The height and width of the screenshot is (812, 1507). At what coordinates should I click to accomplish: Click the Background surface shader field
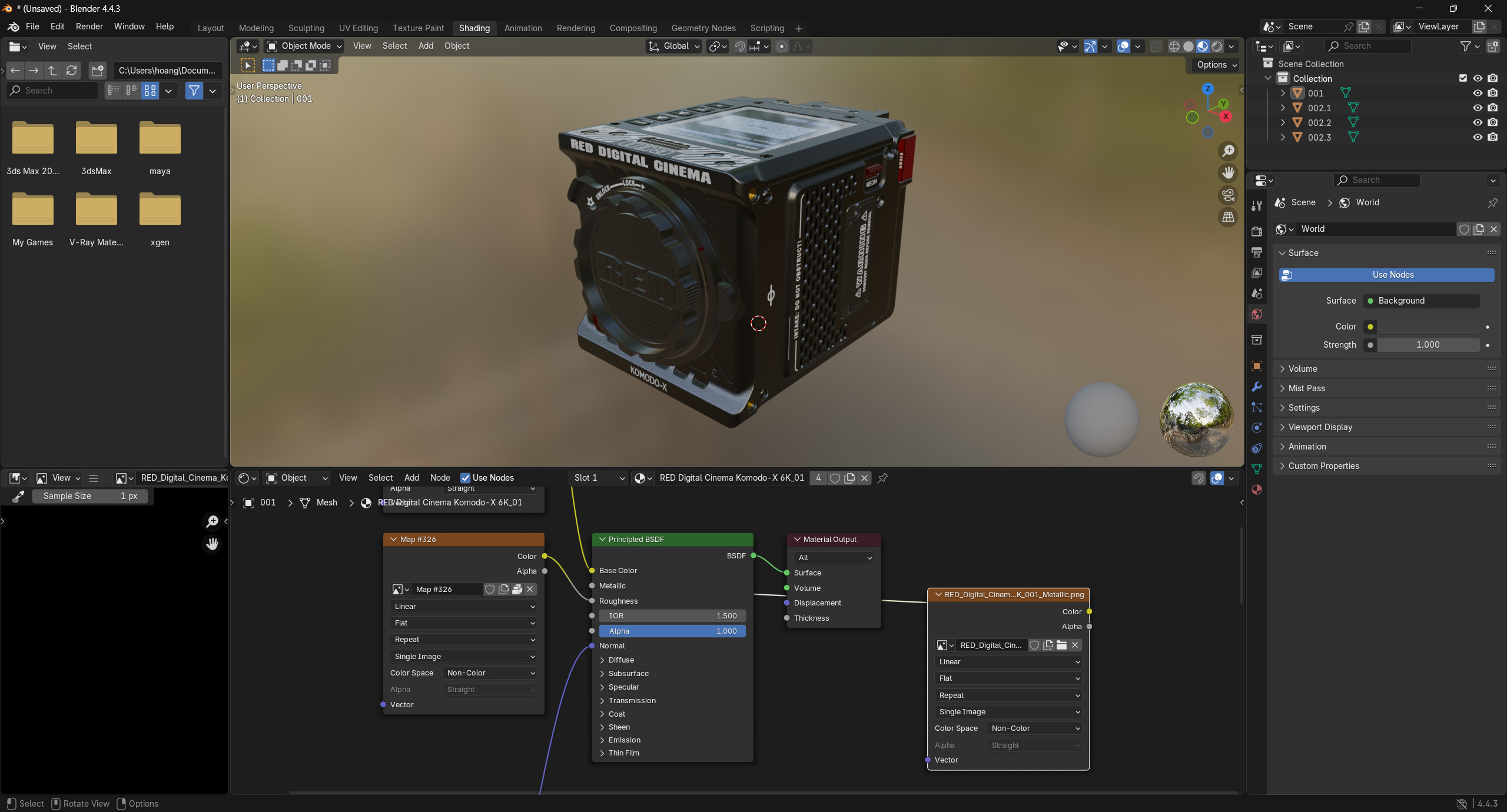point(1421,301)
